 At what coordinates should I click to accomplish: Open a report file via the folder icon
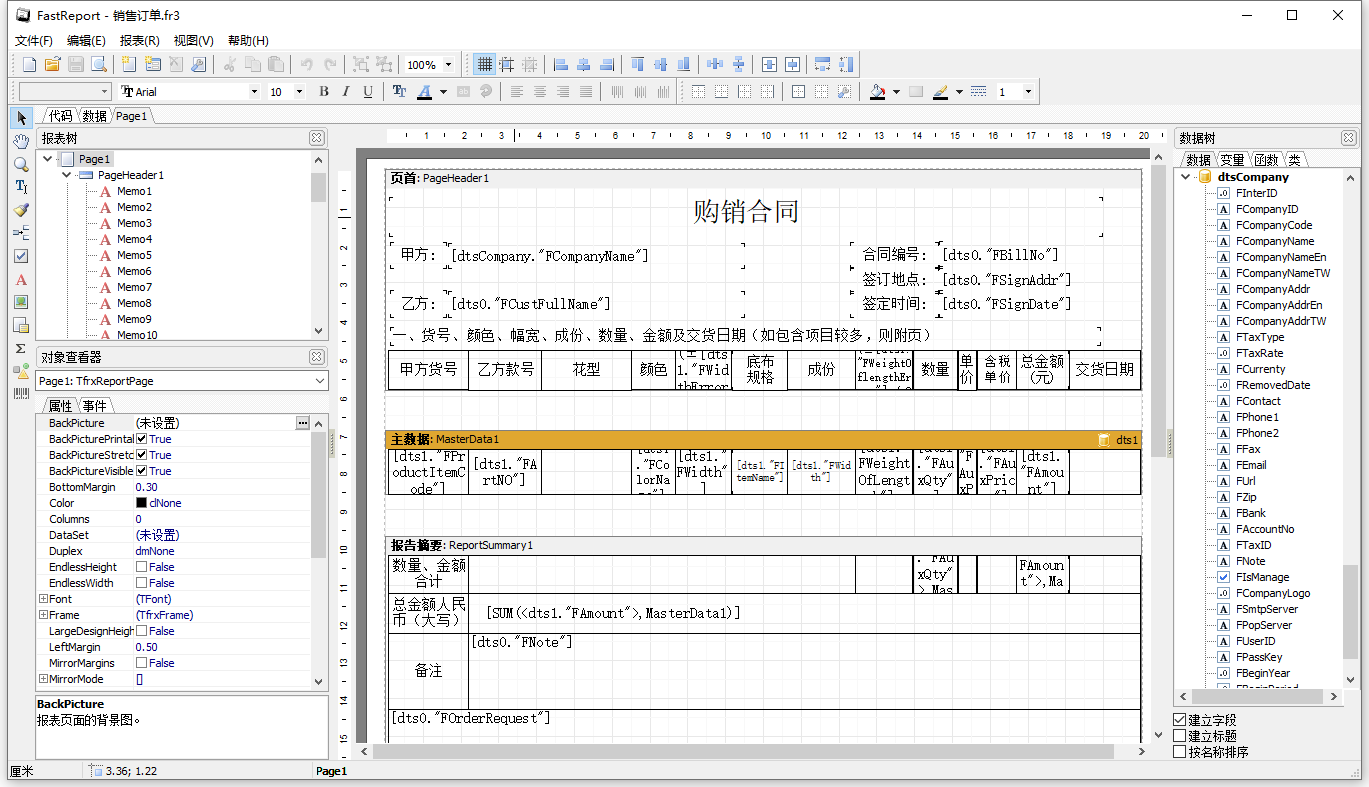point(52,64)
